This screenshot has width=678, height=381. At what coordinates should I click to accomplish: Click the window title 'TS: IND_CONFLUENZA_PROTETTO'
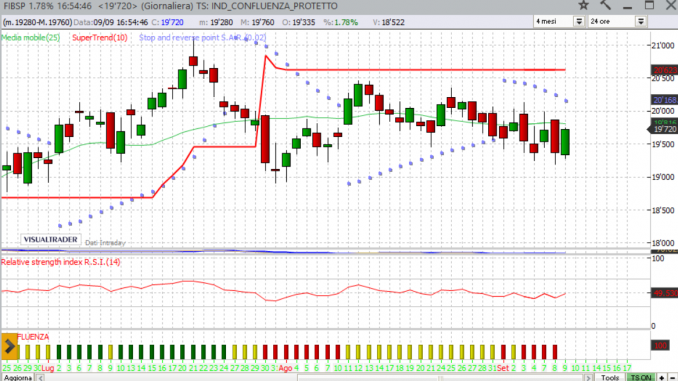point(266,6)
